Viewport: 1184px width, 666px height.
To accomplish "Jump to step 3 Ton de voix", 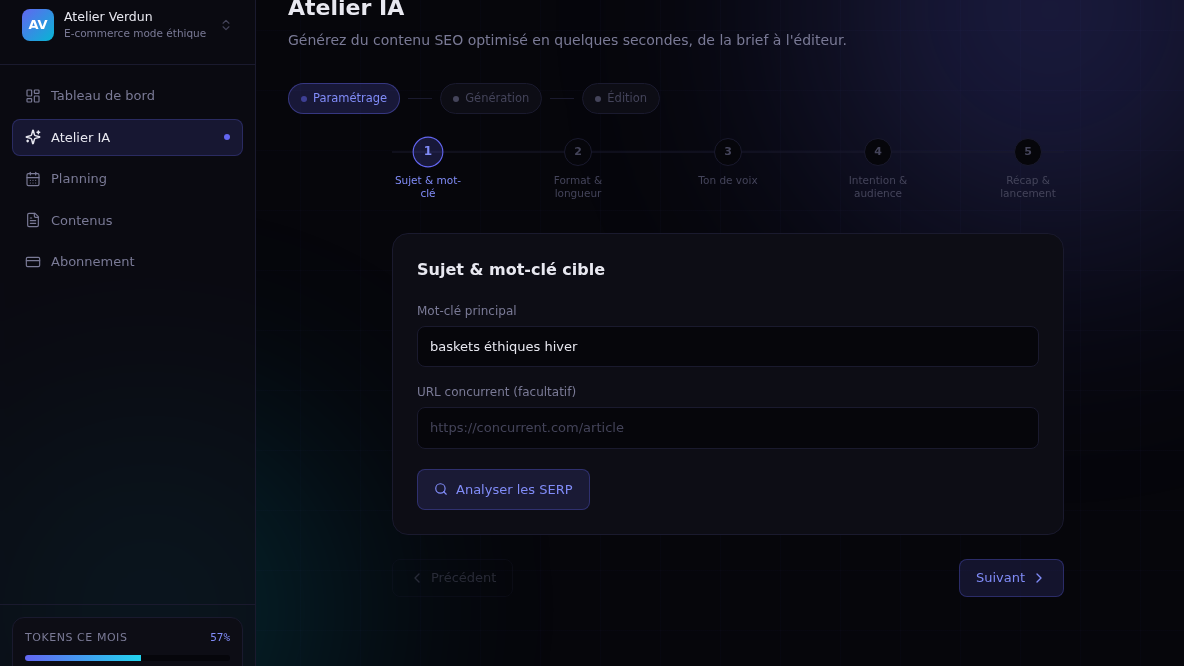I will 728,152.
